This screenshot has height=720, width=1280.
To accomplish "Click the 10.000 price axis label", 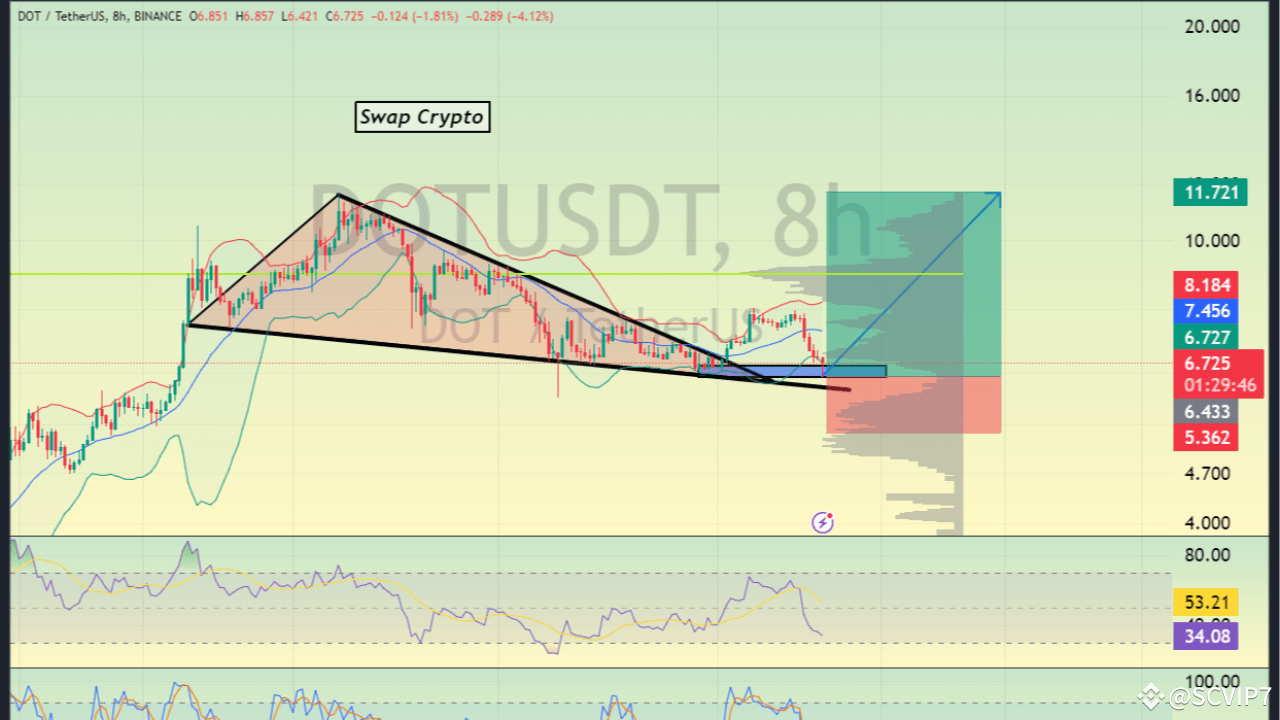I will [1212, 241].
